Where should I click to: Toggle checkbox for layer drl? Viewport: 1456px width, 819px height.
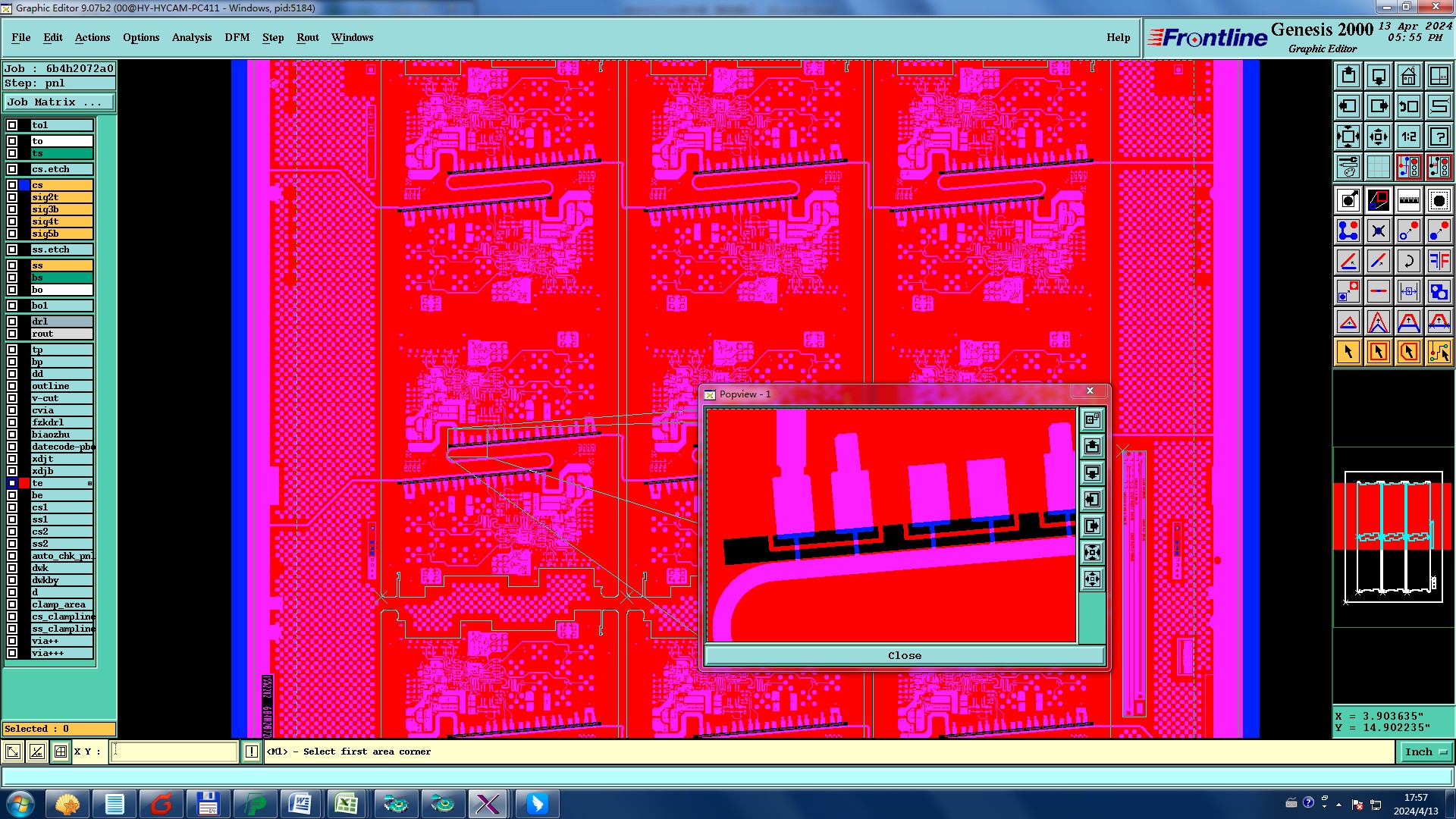point(12,322)
